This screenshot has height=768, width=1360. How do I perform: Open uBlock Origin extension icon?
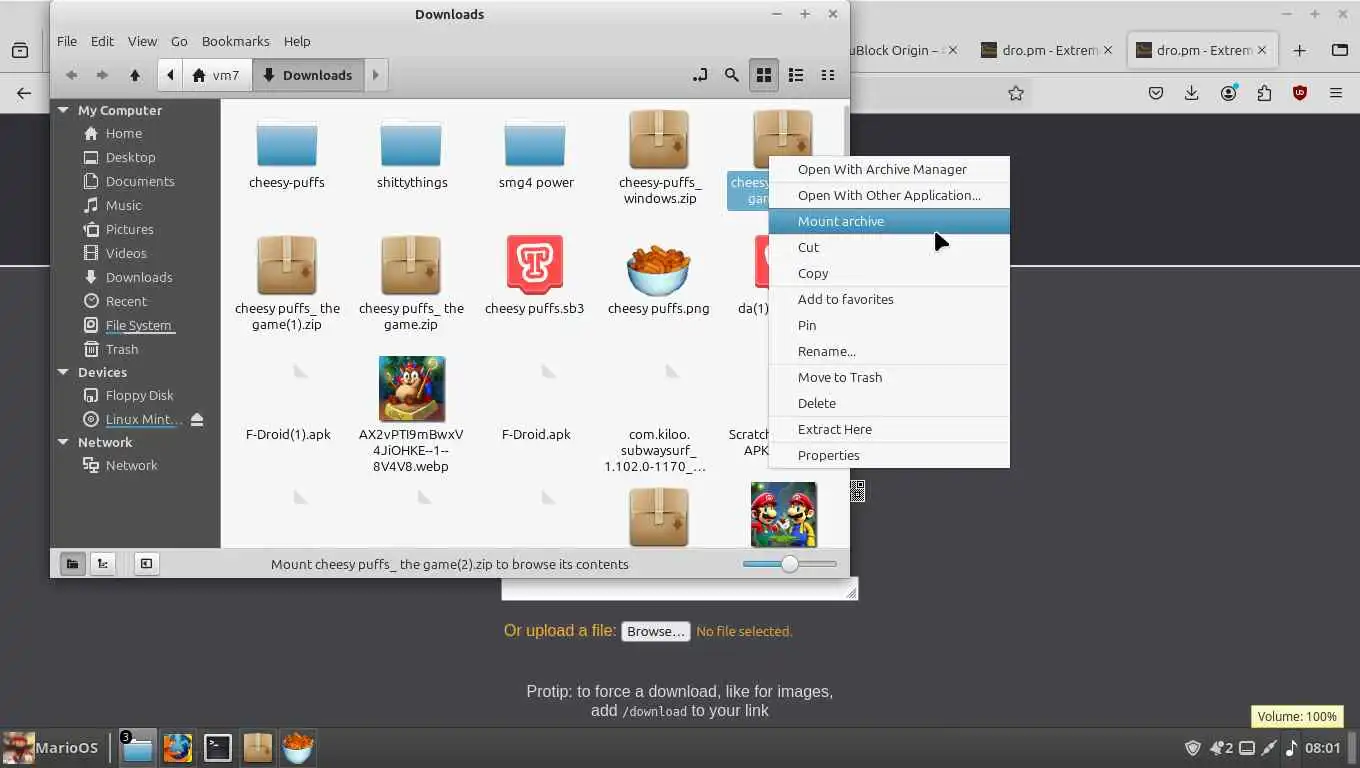1300,93
